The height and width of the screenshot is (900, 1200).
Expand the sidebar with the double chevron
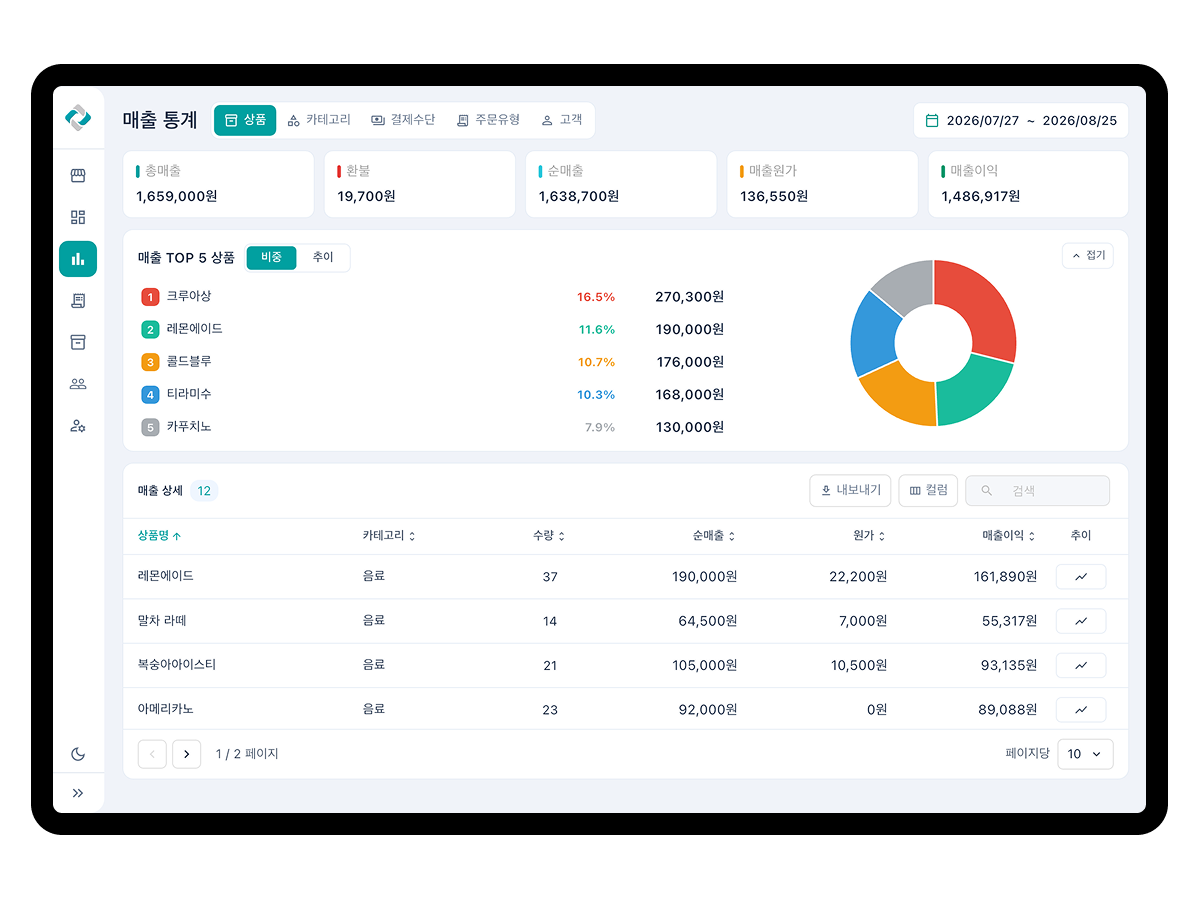78,793
